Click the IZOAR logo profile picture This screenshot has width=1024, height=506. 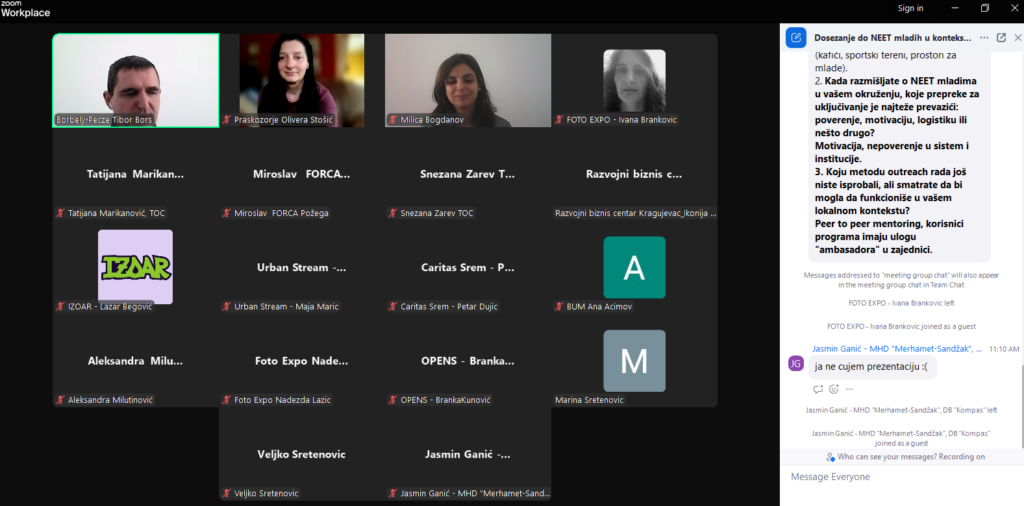tap(135, 267)
